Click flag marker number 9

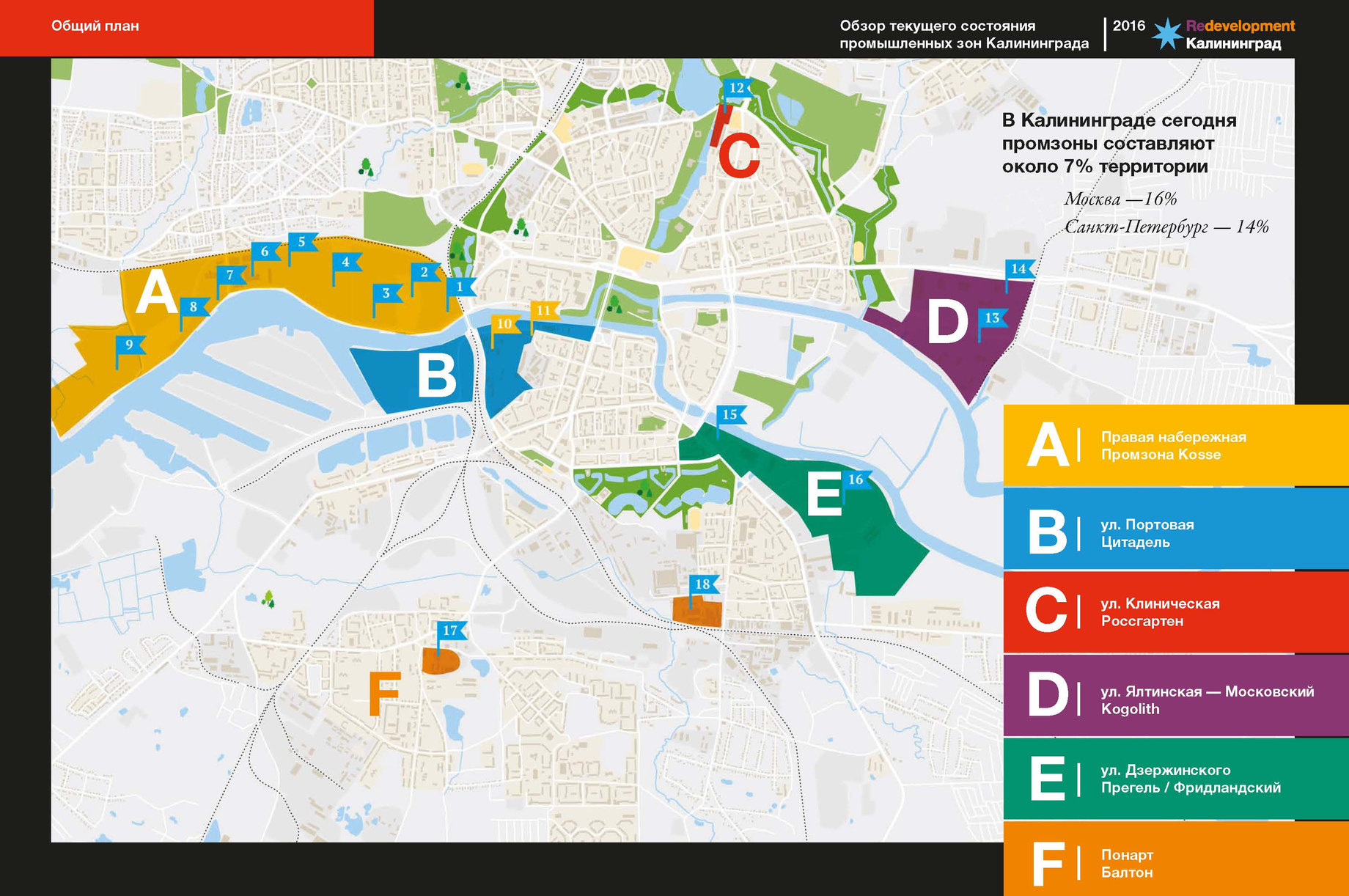(131, 345)
